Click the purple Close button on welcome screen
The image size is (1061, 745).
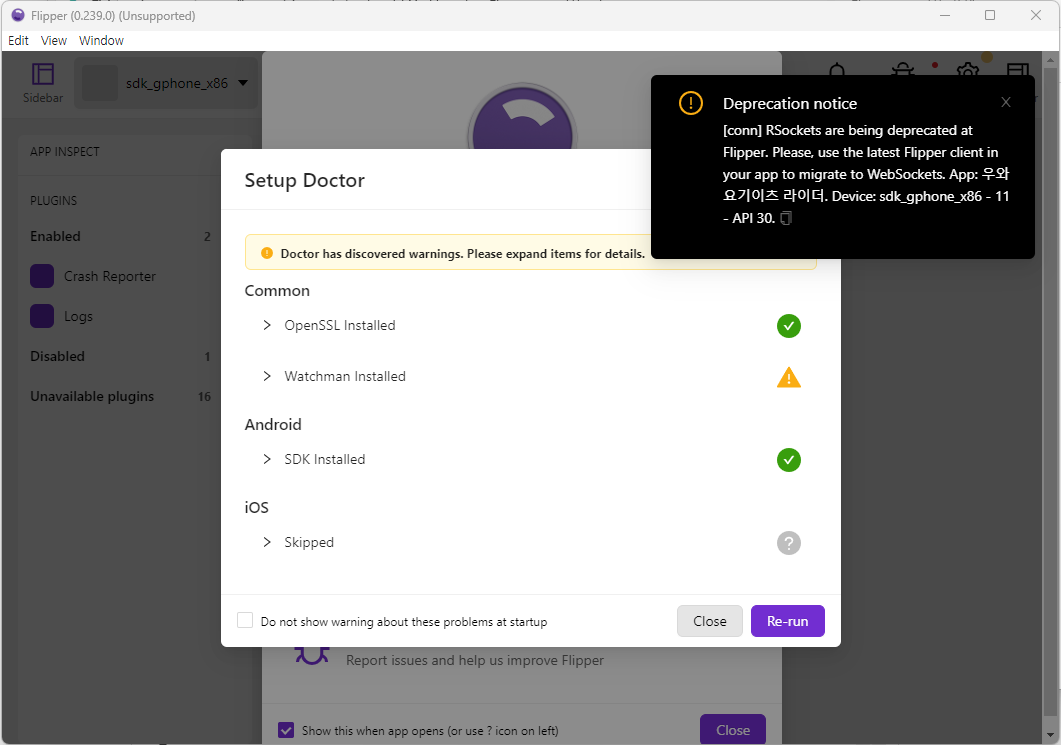point(733,730)
